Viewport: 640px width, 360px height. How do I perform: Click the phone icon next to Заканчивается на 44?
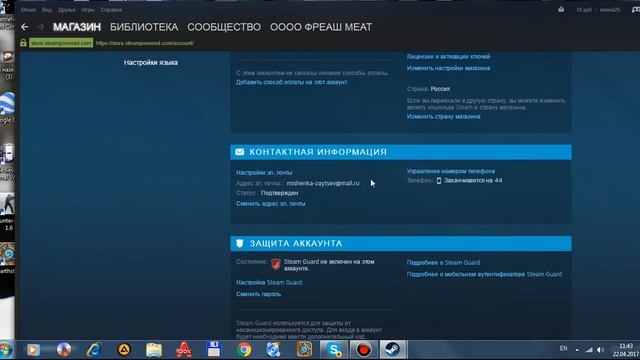coord(439,180)
